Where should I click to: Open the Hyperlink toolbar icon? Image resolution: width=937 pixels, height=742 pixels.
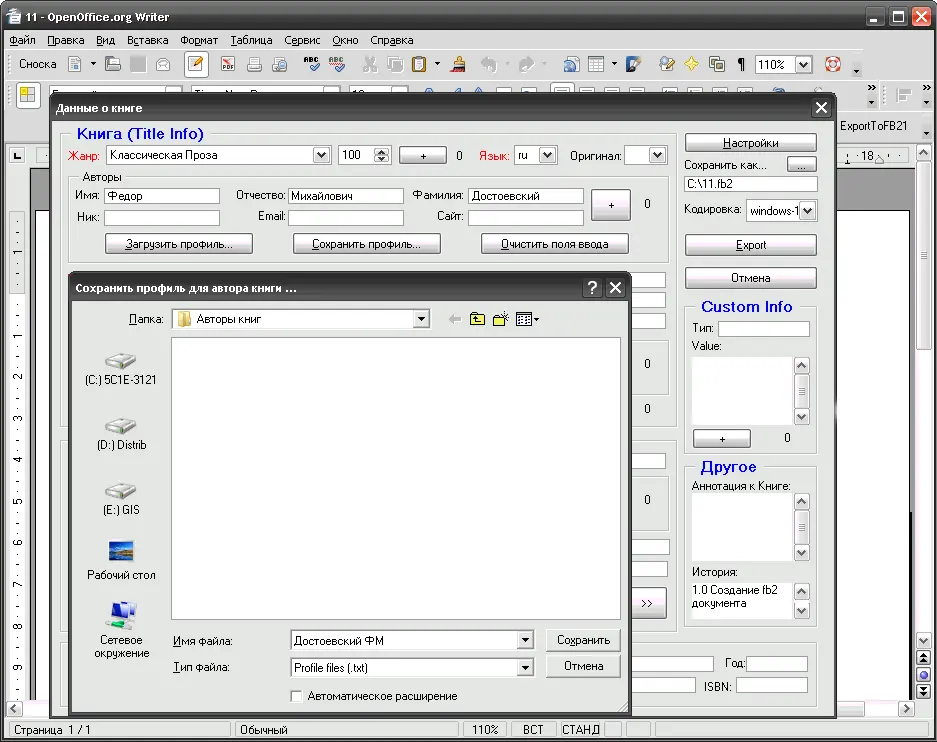point(571,64)
